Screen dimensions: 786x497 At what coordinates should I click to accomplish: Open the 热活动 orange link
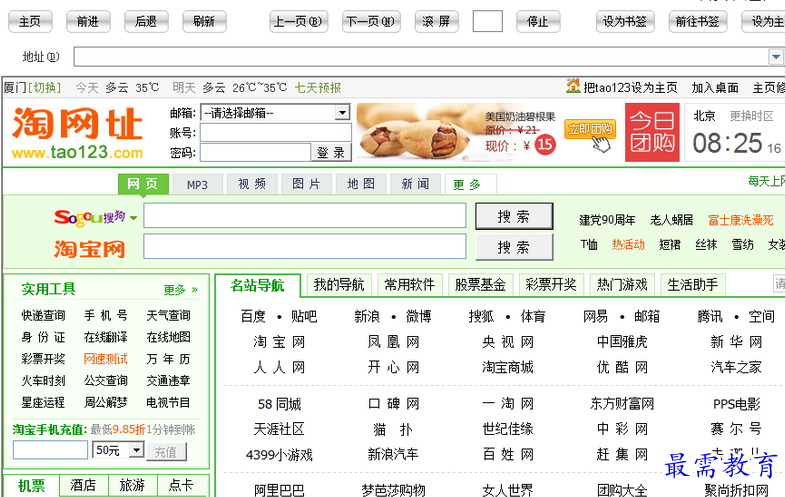coord(628,245)
